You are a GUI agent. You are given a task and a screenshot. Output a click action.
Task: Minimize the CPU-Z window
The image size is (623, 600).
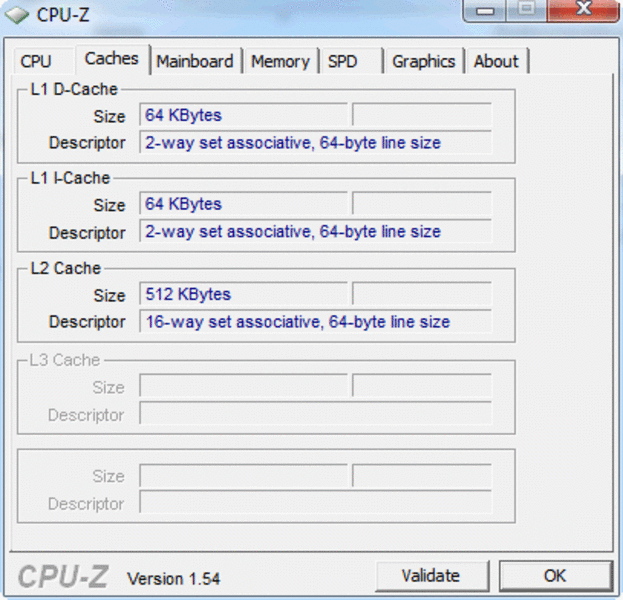484,10
